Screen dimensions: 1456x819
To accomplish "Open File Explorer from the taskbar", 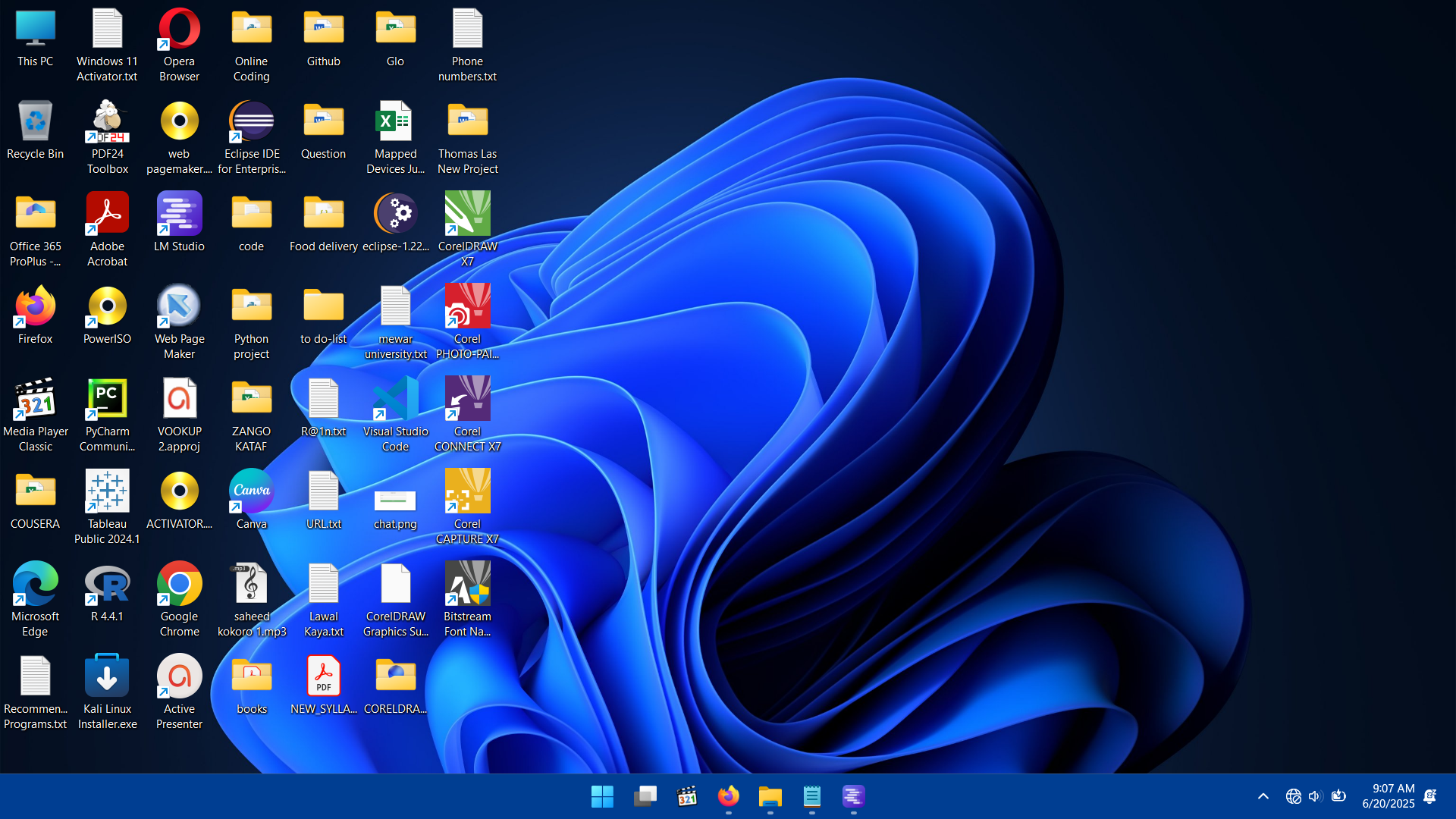I will coord(770,797).
